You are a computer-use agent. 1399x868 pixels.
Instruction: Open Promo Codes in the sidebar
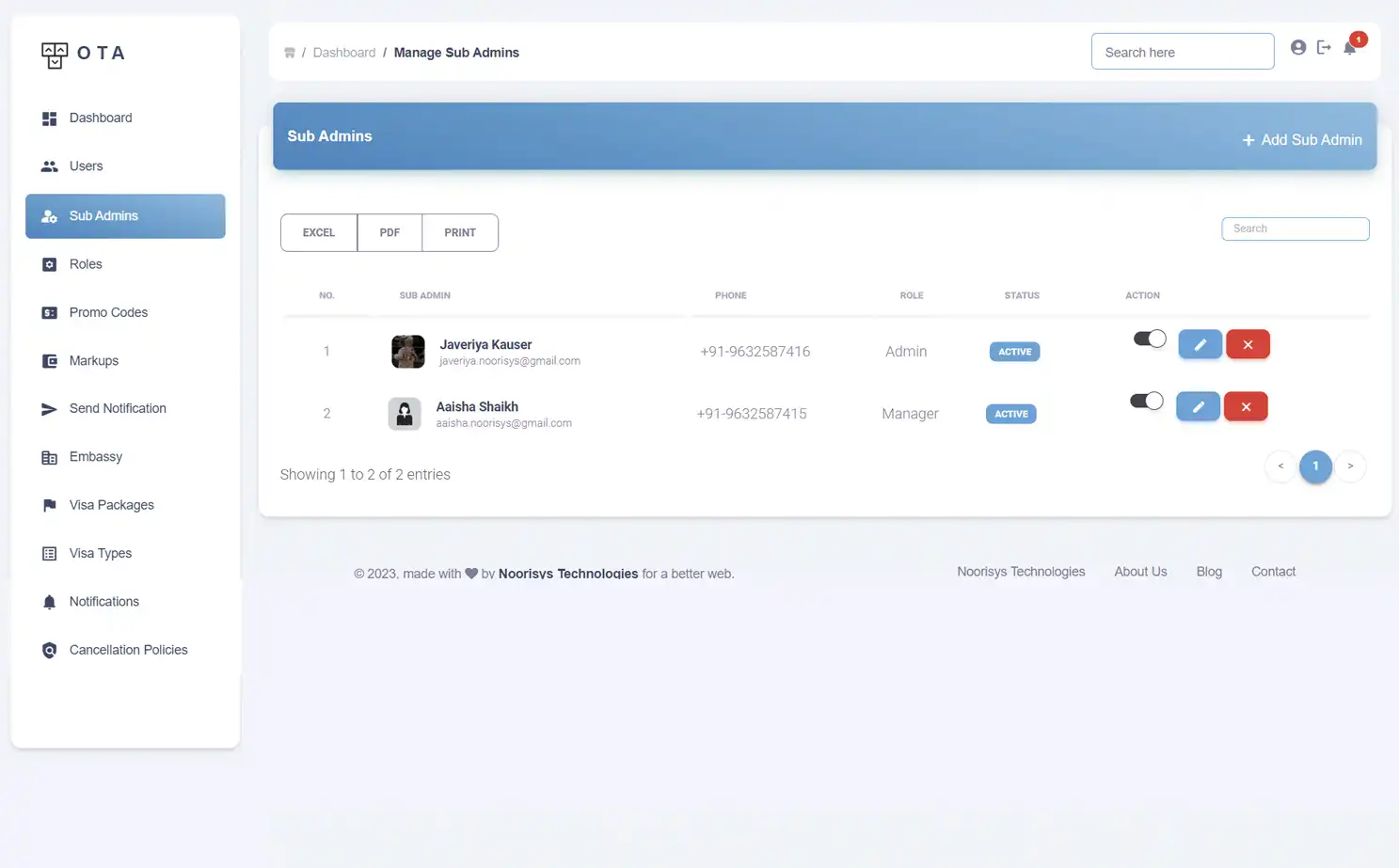(108, 312)
